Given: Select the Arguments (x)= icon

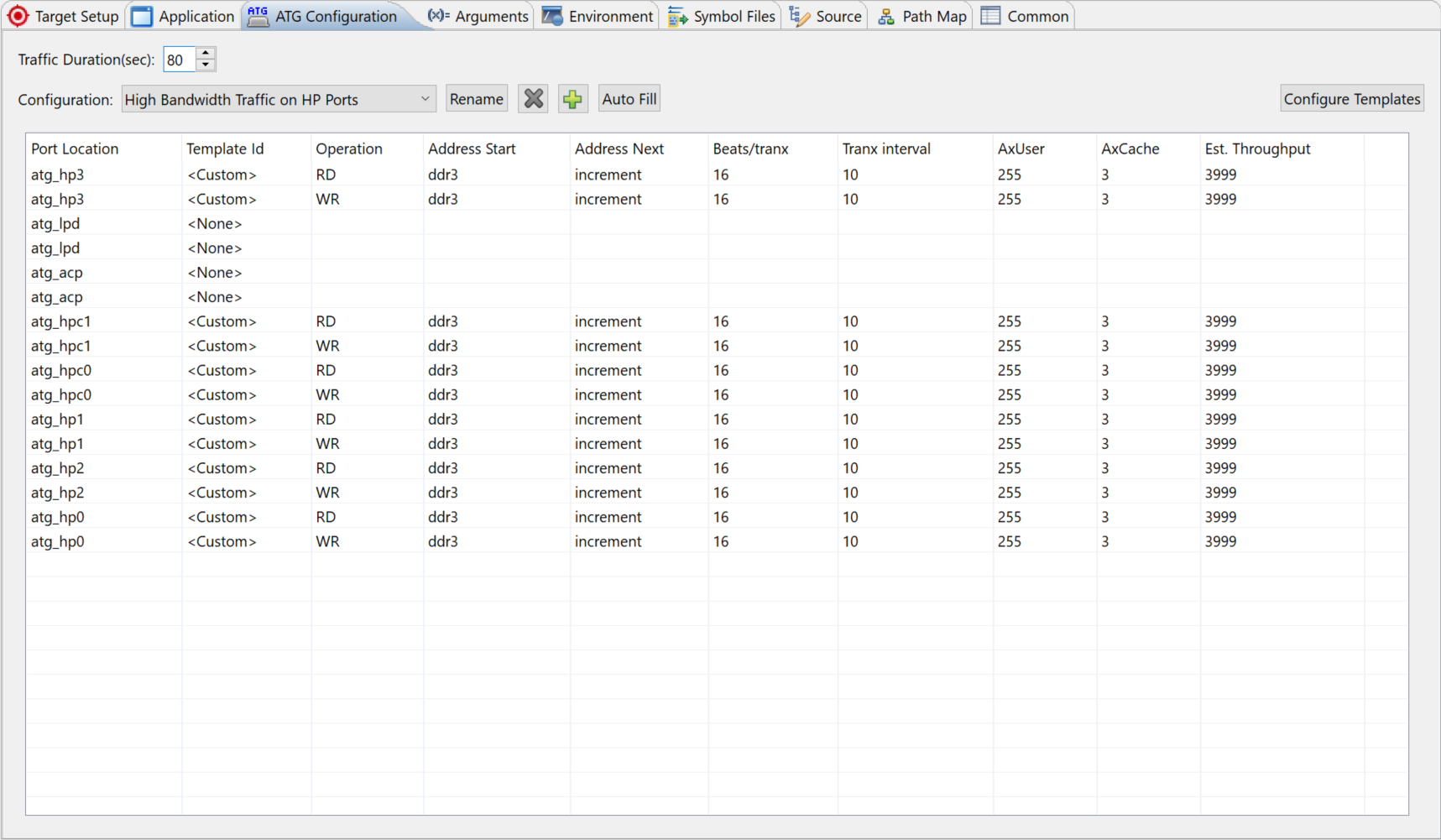Looking at the screenshot, I should pos(438,15).
